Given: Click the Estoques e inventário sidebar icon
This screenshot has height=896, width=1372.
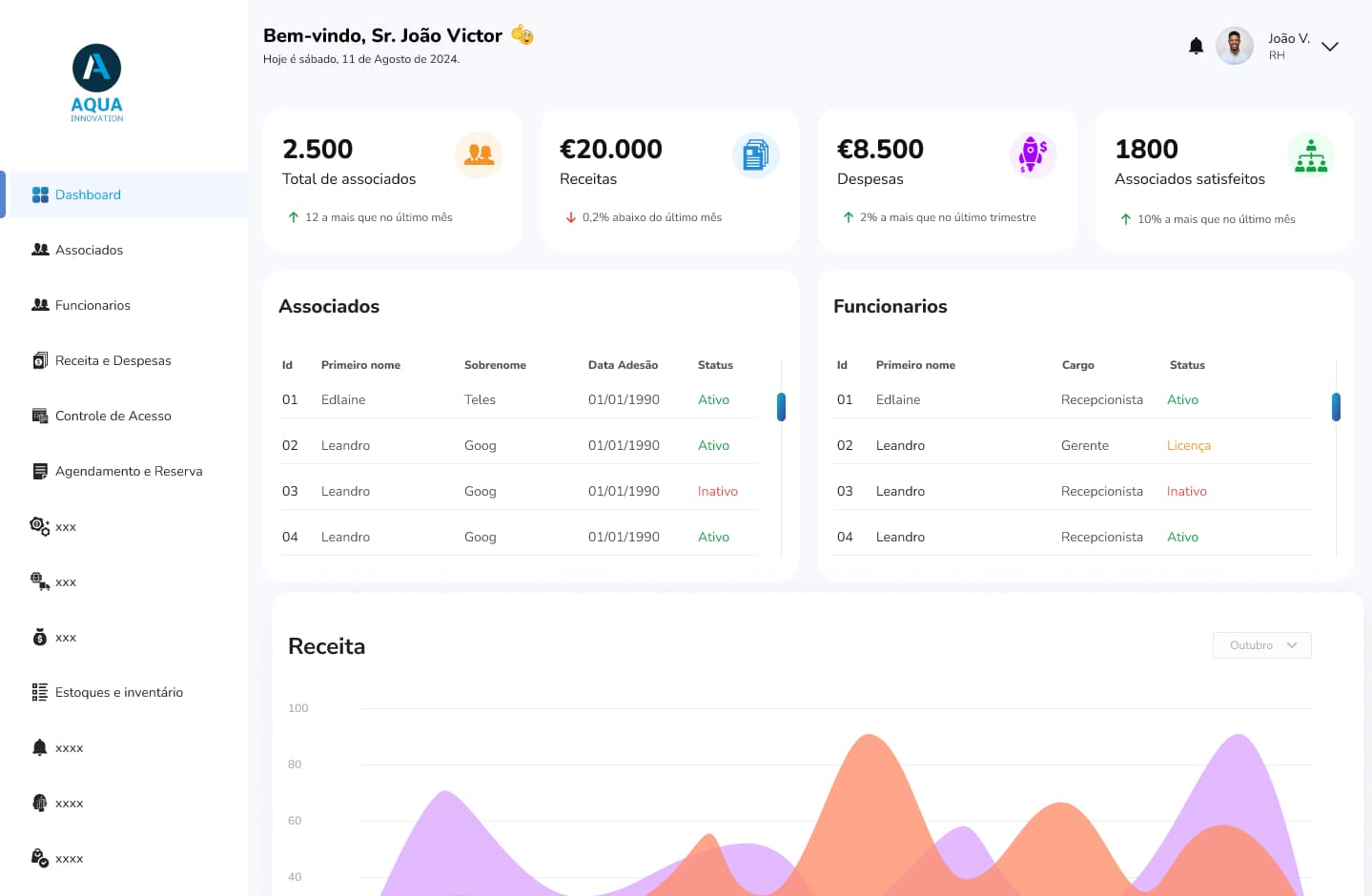Looking at the screenshot, I should (x=40, y=692).
